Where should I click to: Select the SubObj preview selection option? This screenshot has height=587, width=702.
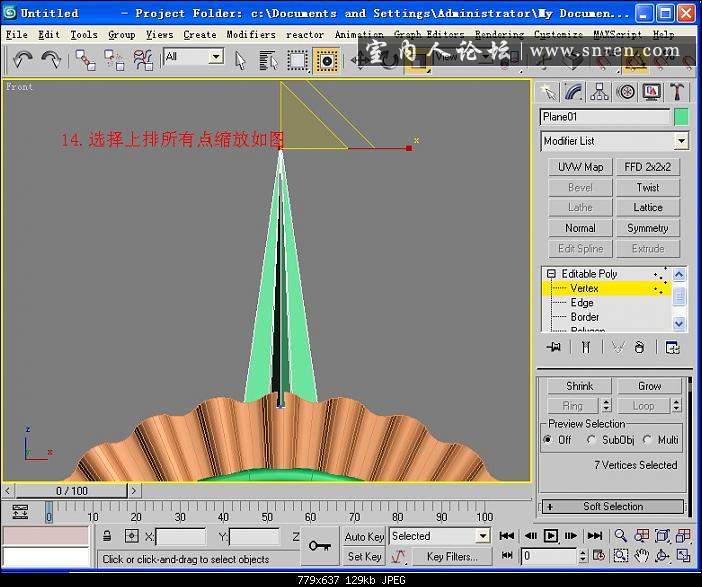click(x=592, y=440)
